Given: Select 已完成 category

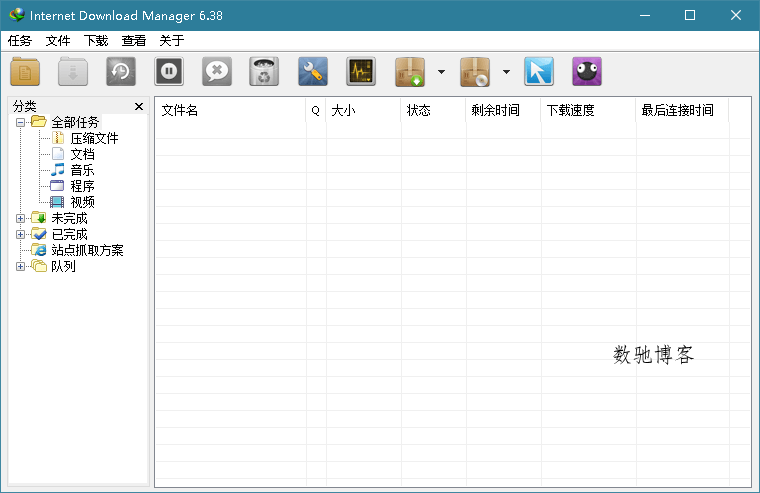Looking at the screenshot, I should click(69, 234).
